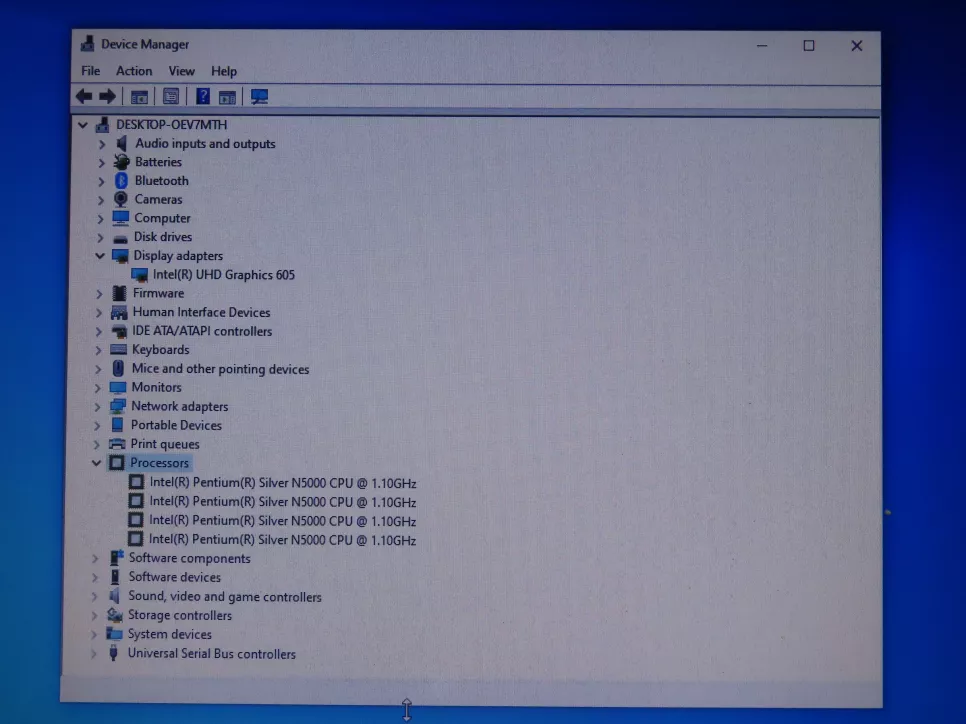Click the Network adapters icon
The height and width of the screenshot is (724, 966).
(118, 406)
